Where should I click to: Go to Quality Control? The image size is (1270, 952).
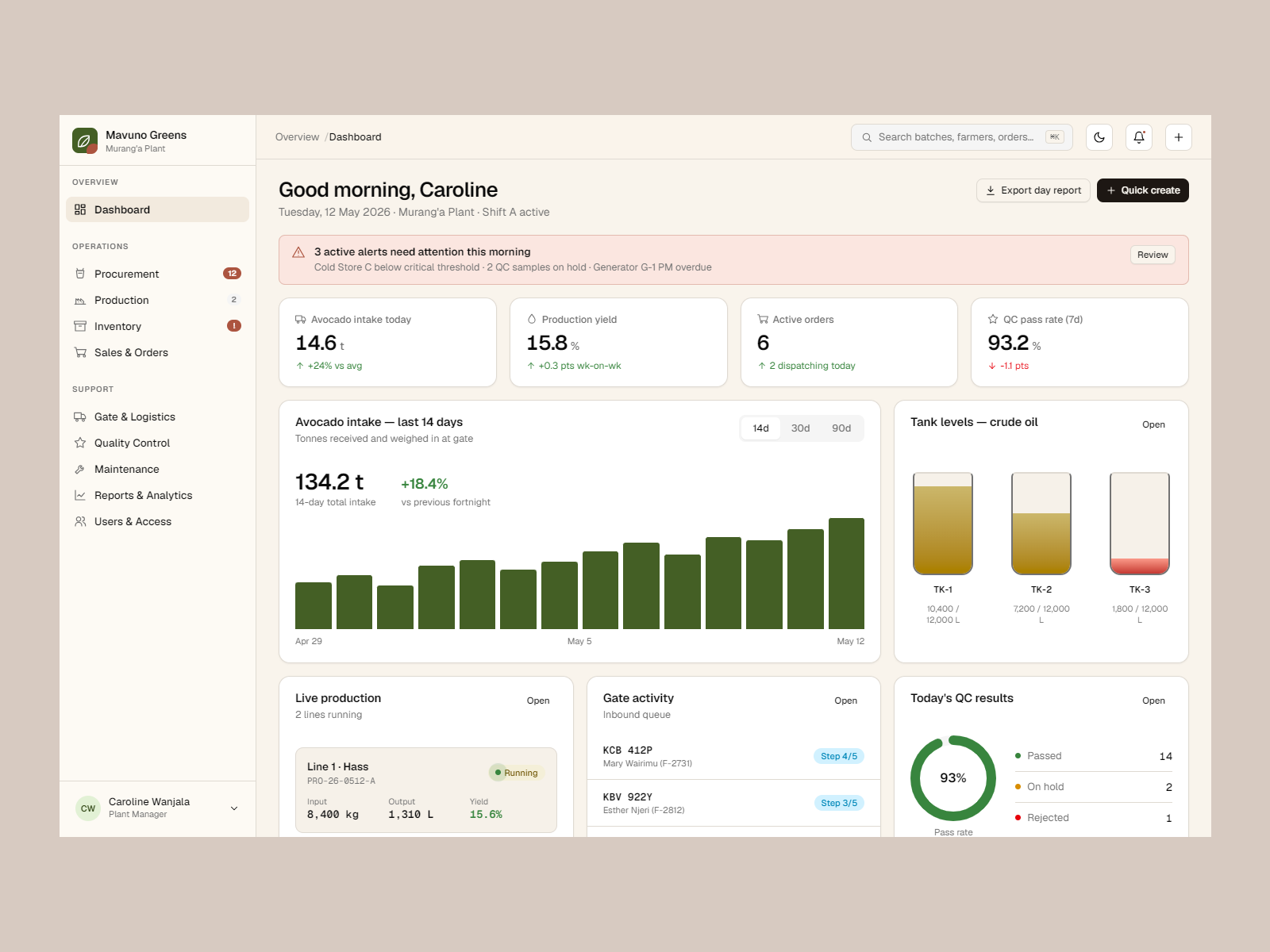coord(157,443)
